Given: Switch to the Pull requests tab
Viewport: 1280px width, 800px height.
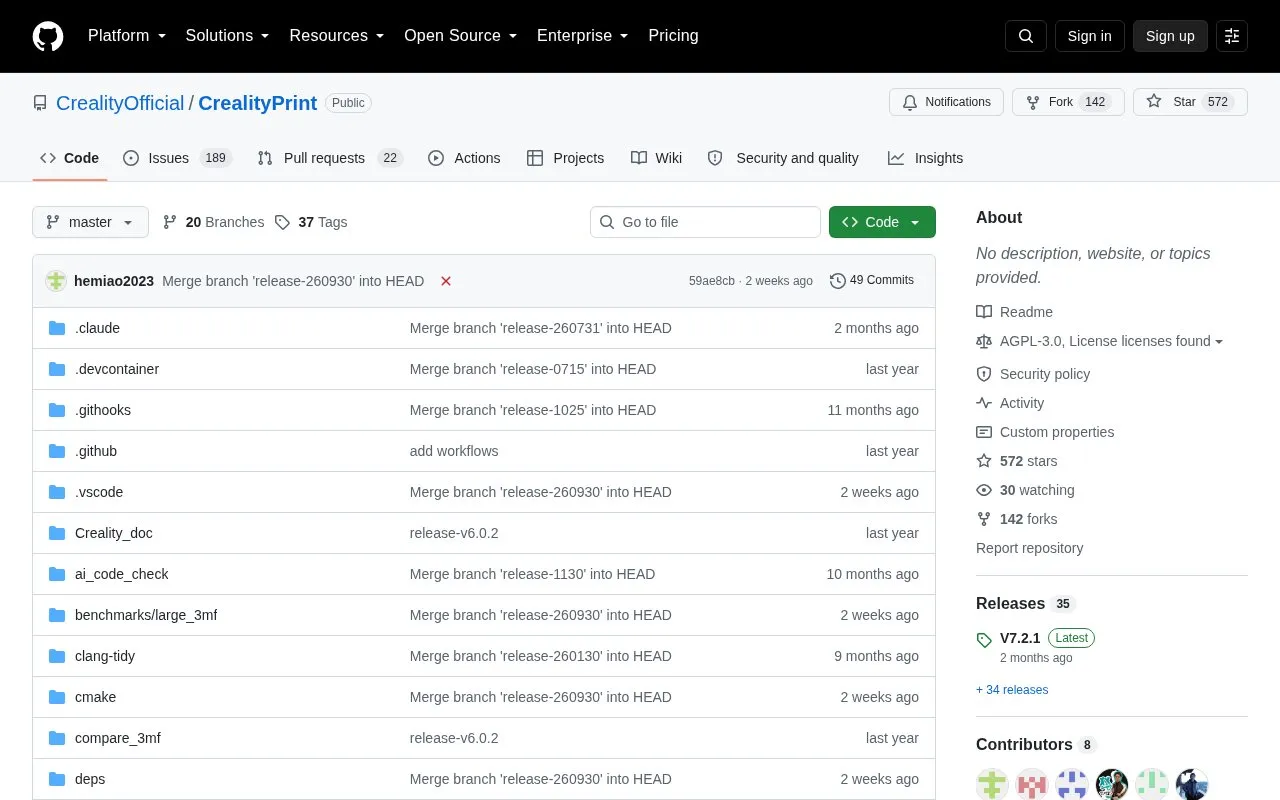Looking at the screenshot, I should click(329, 158).
